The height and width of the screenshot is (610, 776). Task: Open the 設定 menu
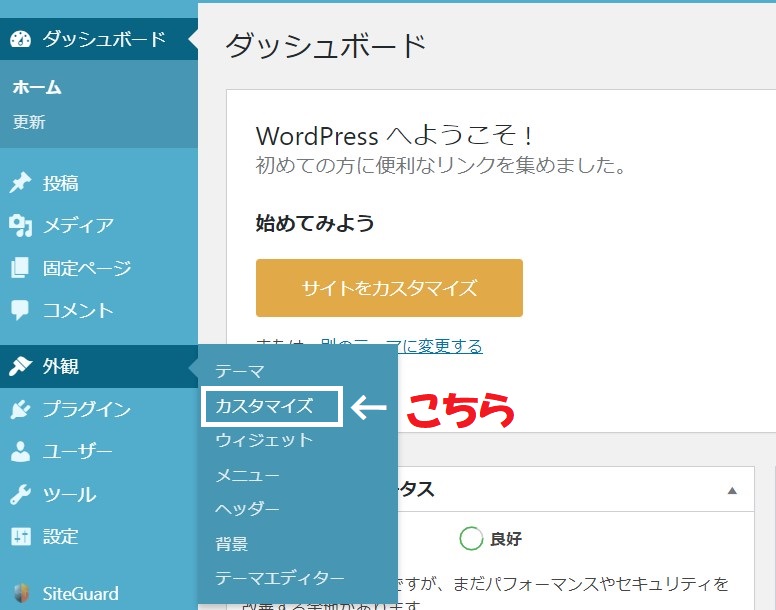(x=99, y=536)
